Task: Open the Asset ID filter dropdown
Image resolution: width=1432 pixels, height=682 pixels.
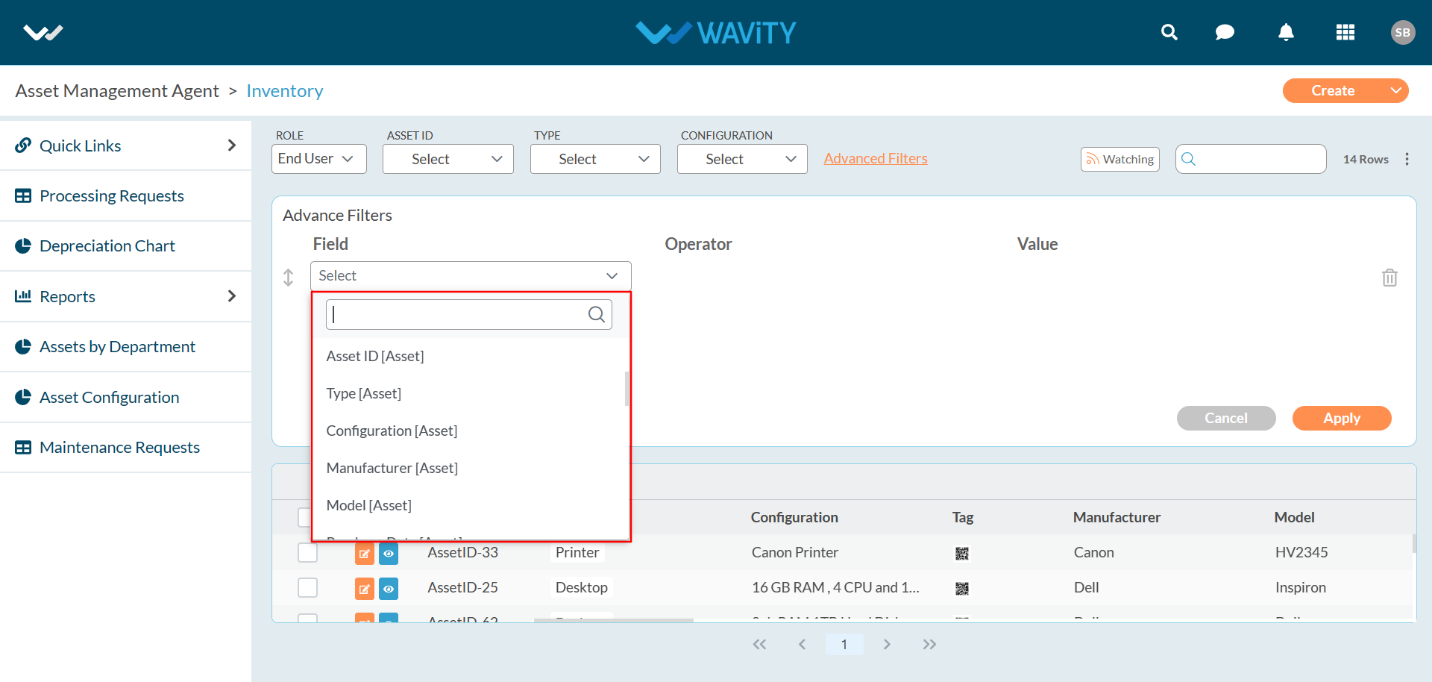Action: pyautogui.click(x=448, y=159)
